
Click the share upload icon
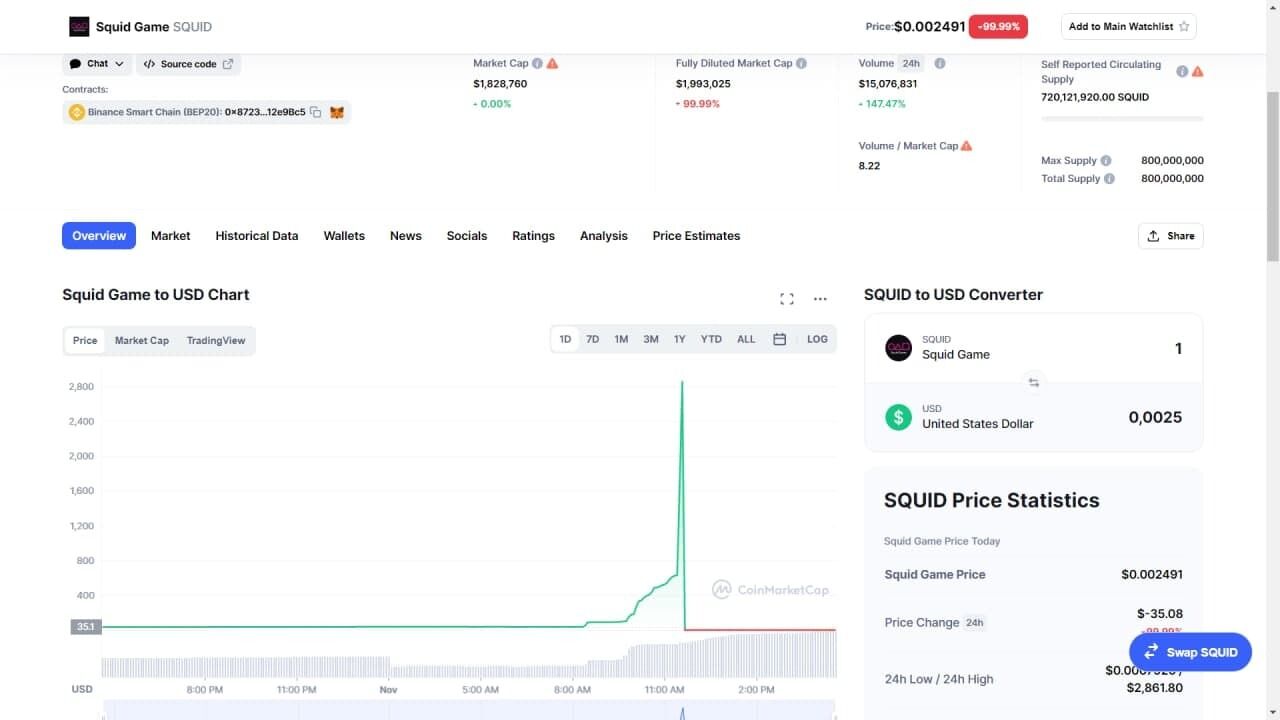tap(1153, 236)
